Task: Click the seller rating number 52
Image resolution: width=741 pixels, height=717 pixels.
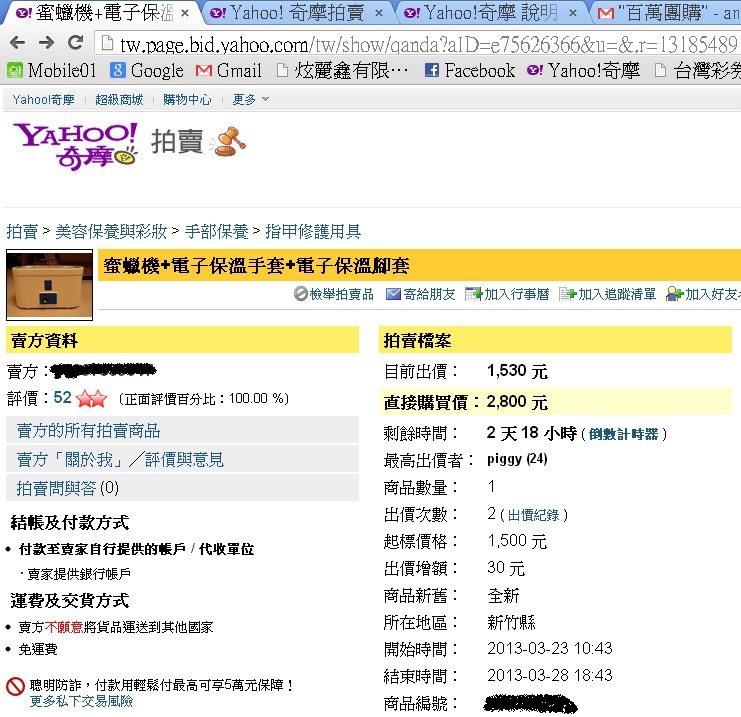Action: tap(62, 397)
